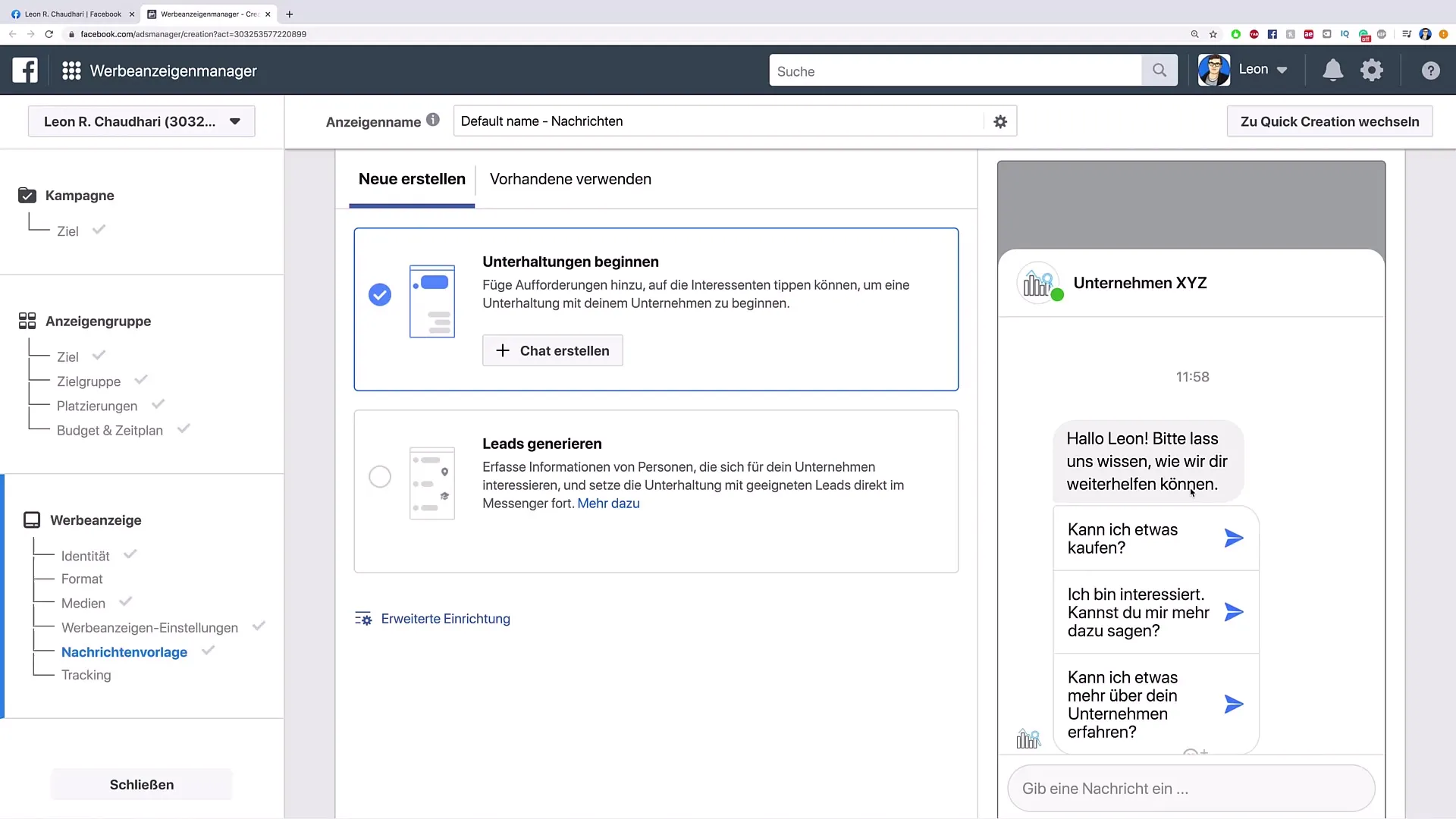1456x819 pixels.
Task: Click the account settings gear icon top right
Action: pos(1372,70)
